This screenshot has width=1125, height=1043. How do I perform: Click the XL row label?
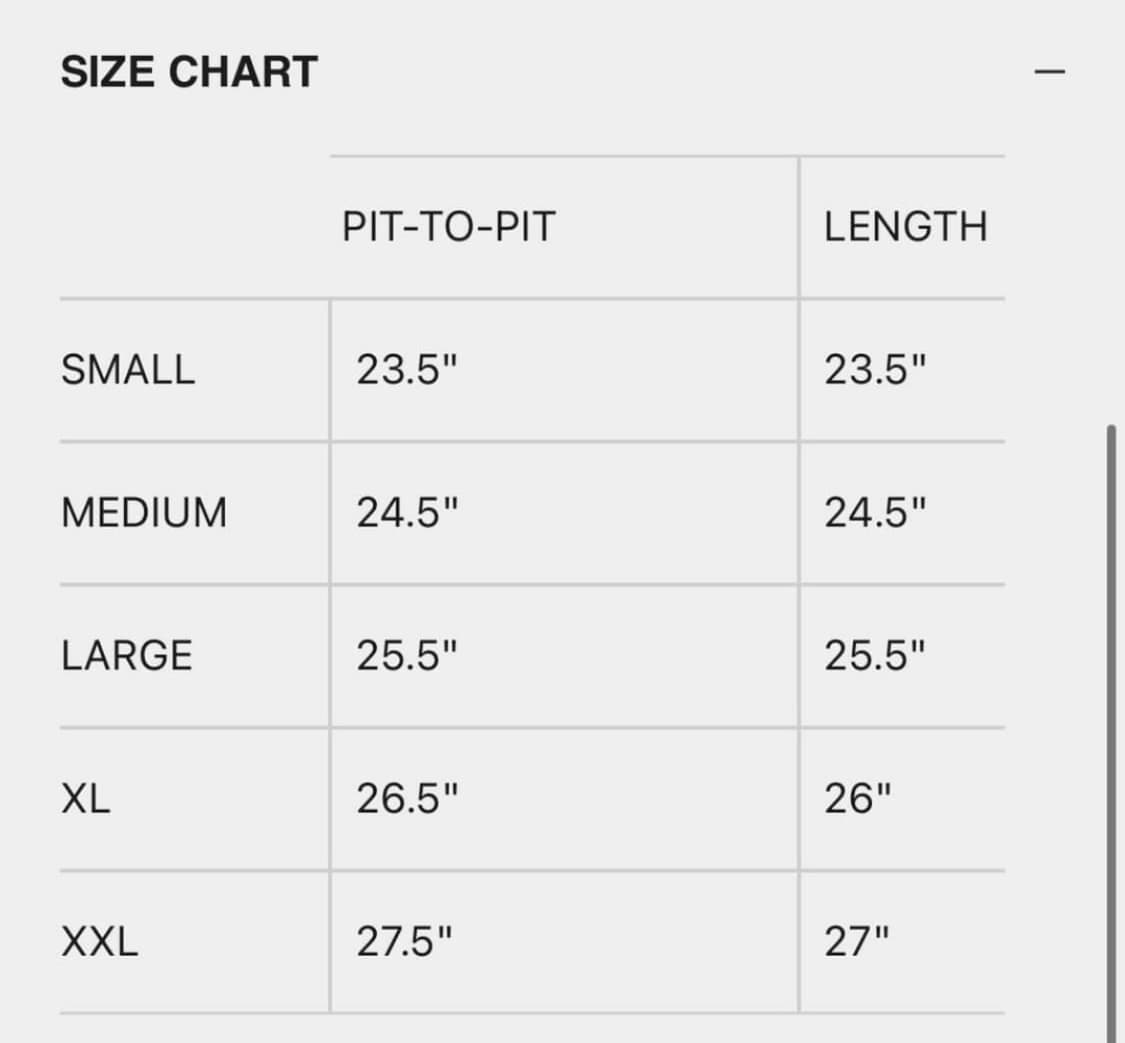[x=86, y=799]
